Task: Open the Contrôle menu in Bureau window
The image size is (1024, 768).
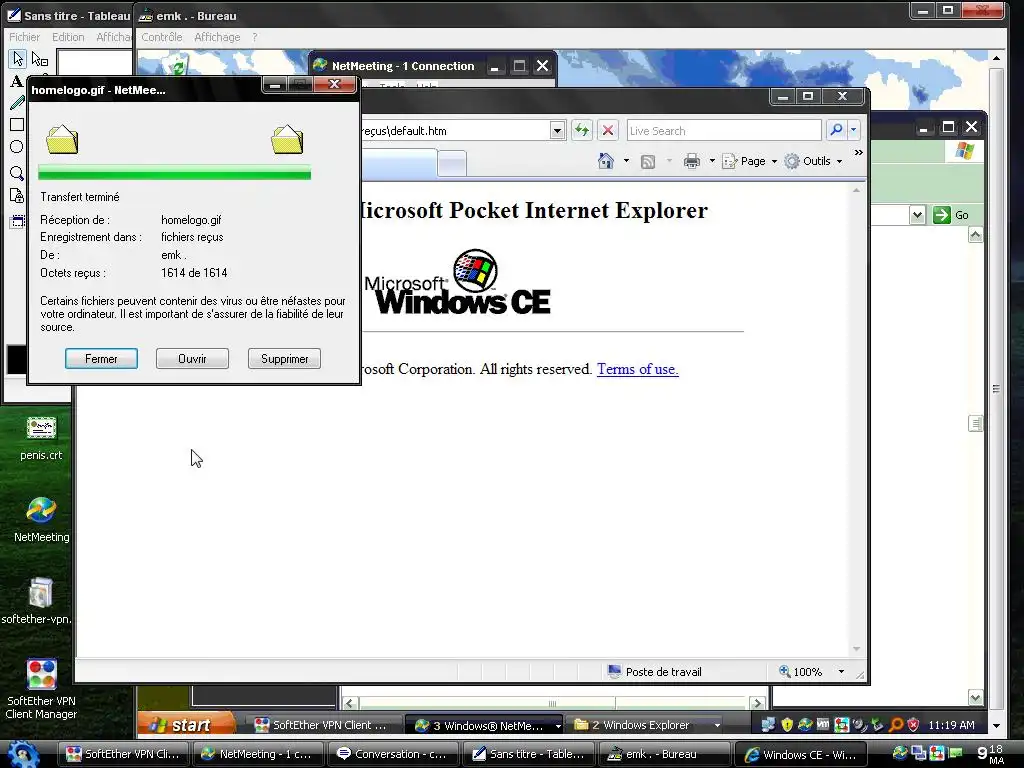Action: (x=162, y=37)
